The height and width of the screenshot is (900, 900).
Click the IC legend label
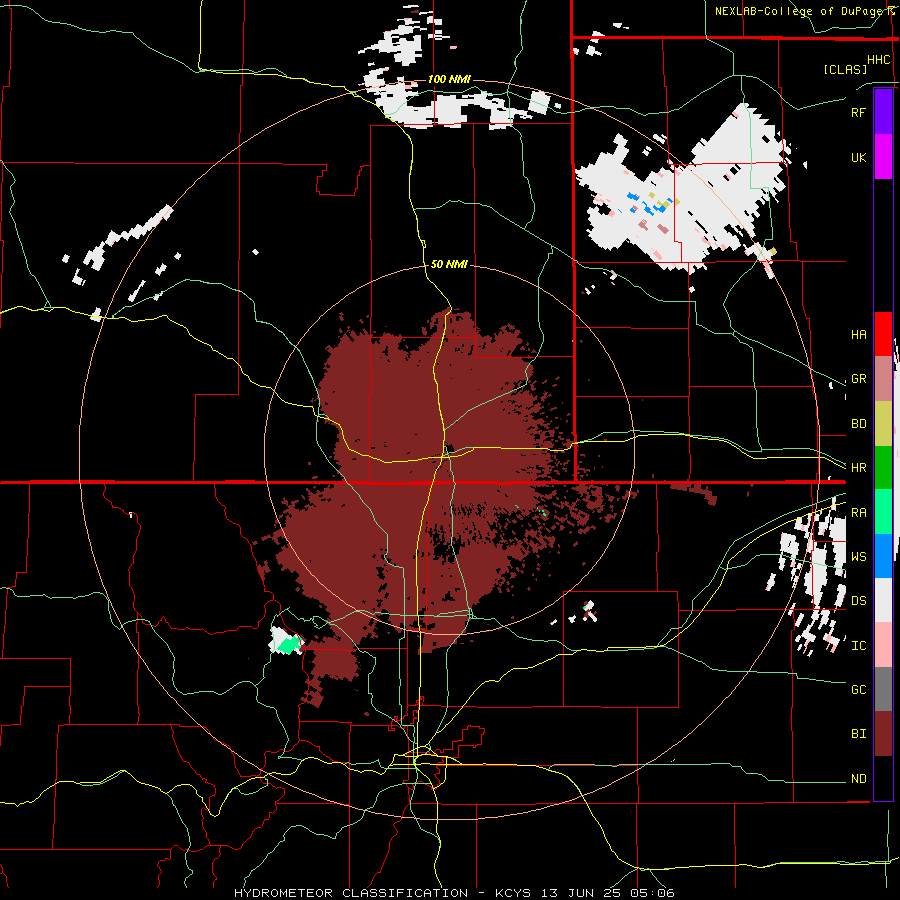[858, 646]
